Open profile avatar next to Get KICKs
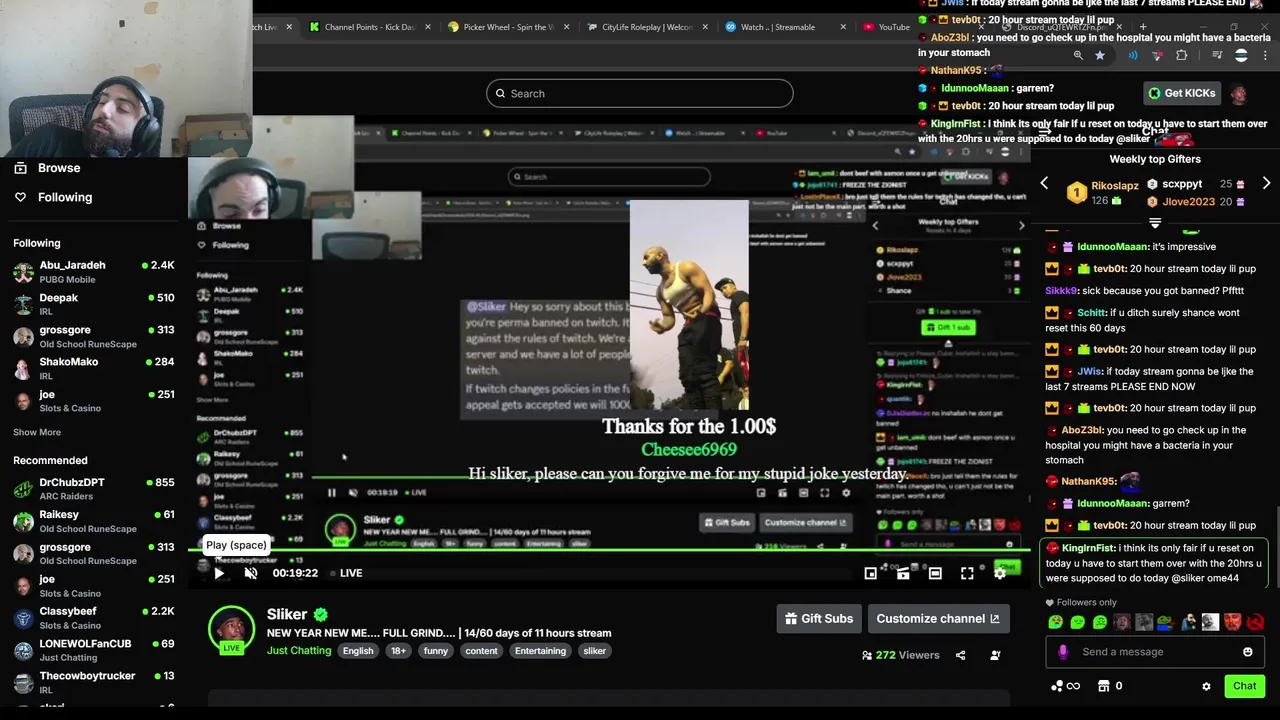This screenshot has height=720, width=1280. [x=1238, y=94]
